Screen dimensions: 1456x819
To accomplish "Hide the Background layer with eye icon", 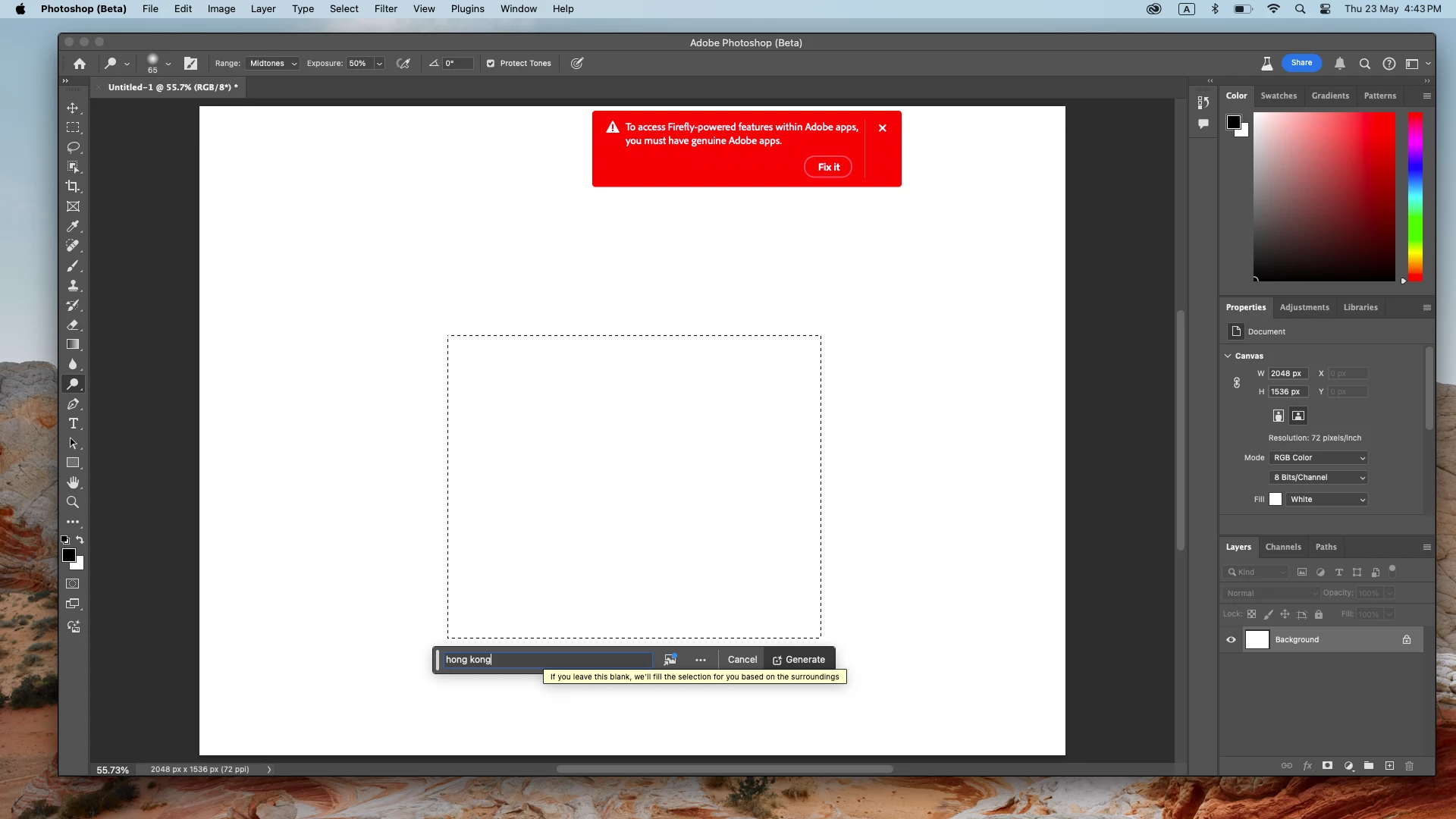I will pos(1231,640).
